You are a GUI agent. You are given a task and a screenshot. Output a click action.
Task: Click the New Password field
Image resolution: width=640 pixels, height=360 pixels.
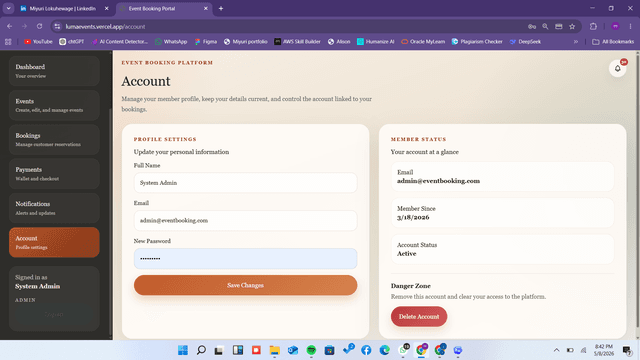tap(245, 258)
